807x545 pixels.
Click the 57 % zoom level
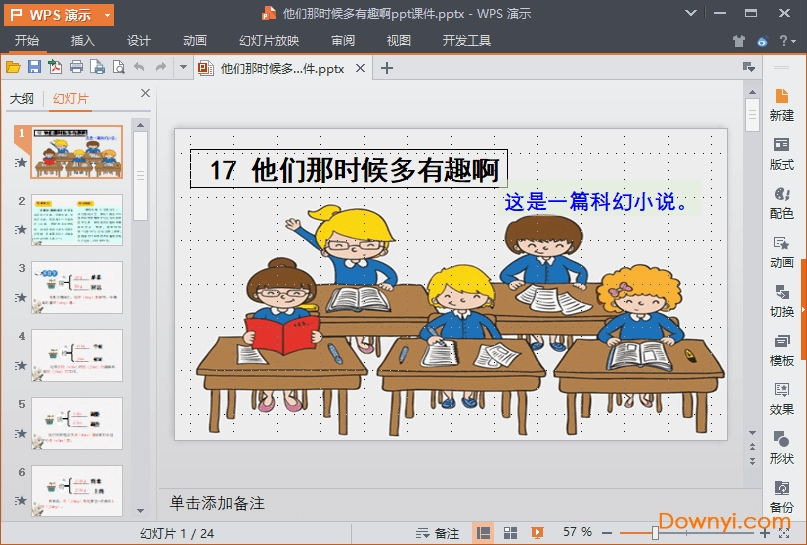577,532
